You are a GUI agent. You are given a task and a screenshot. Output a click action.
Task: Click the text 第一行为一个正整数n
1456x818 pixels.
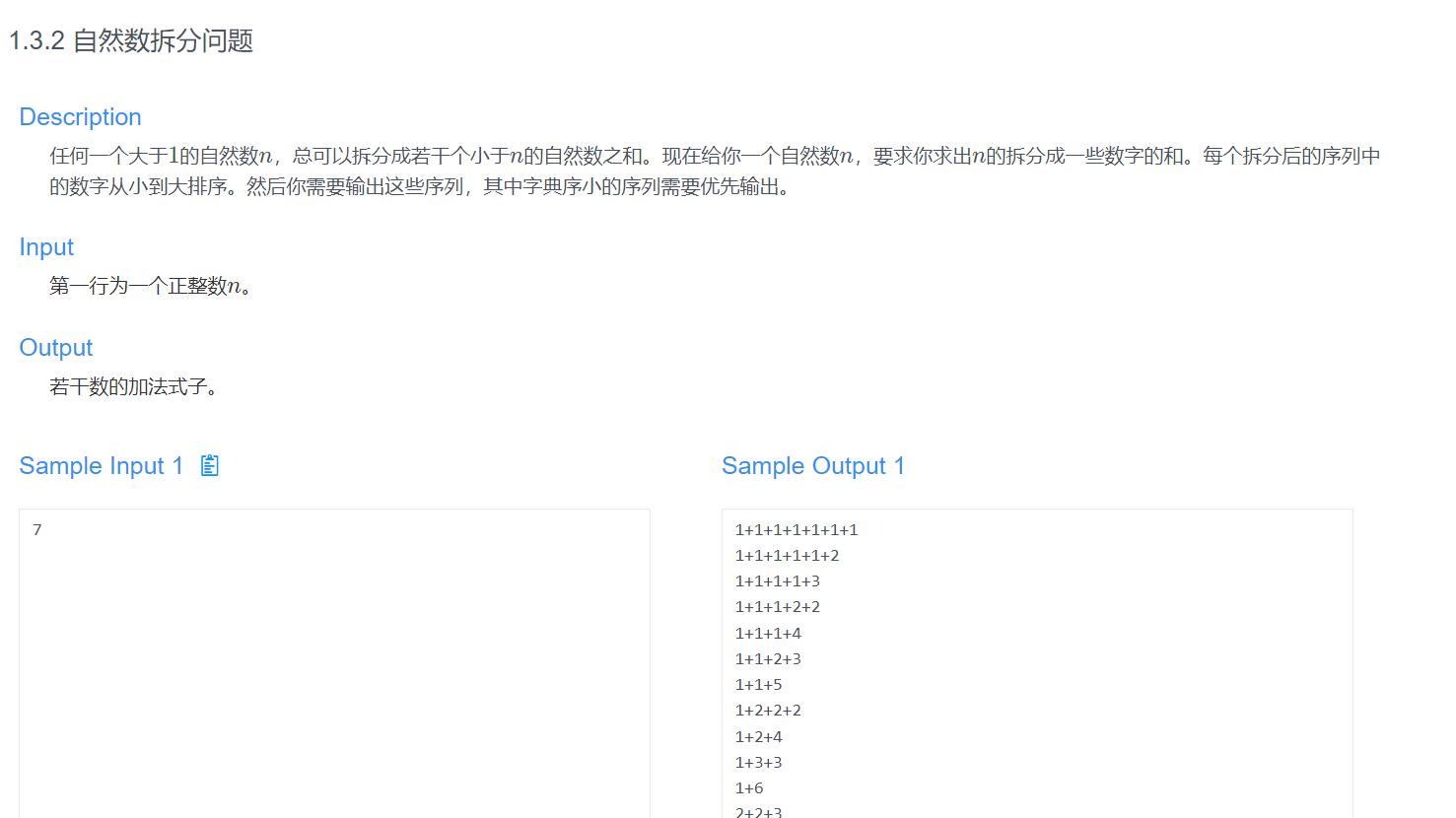(x=151, y=286)
